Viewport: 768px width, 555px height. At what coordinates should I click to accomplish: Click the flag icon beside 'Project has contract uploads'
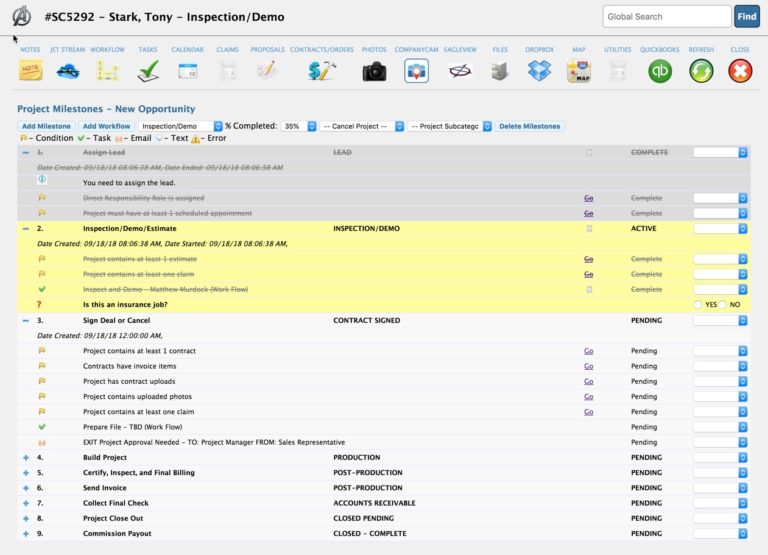42,381
